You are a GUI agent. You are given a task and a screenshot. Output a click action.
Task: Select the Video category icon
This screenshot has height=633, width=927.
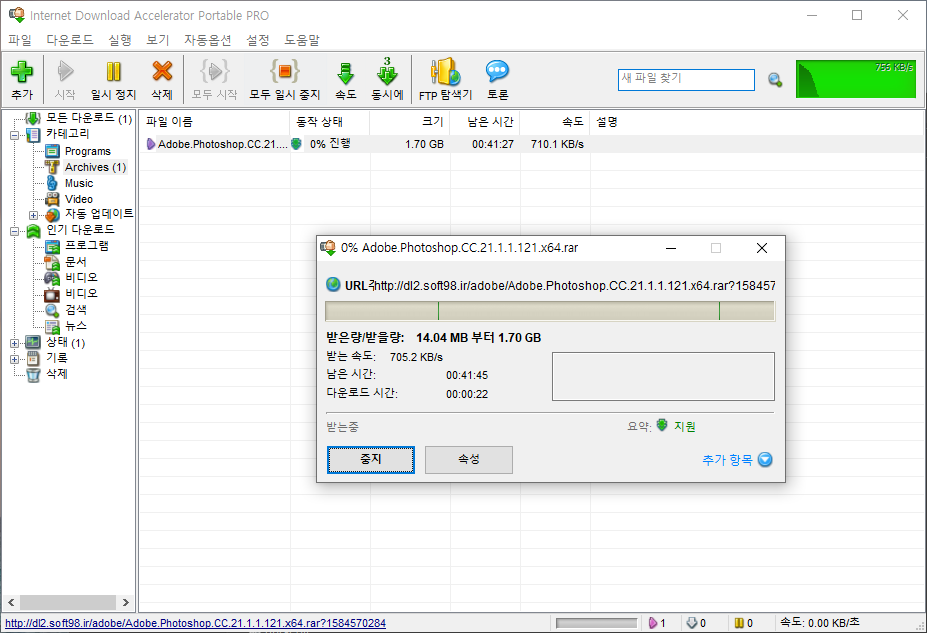click(x=52, y=199)
